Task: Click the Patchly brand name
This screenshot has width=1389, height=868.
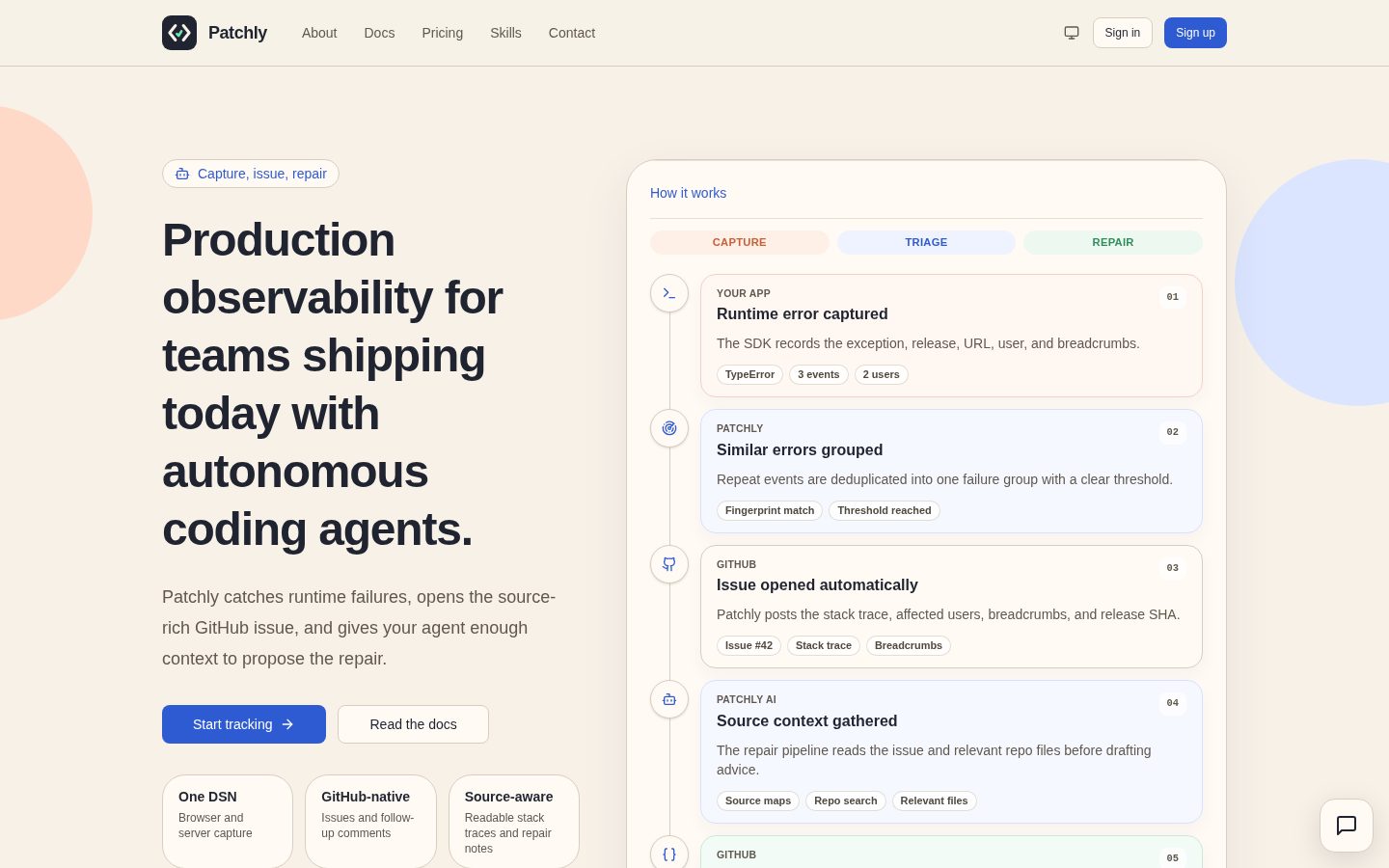Action: (237, 33)
